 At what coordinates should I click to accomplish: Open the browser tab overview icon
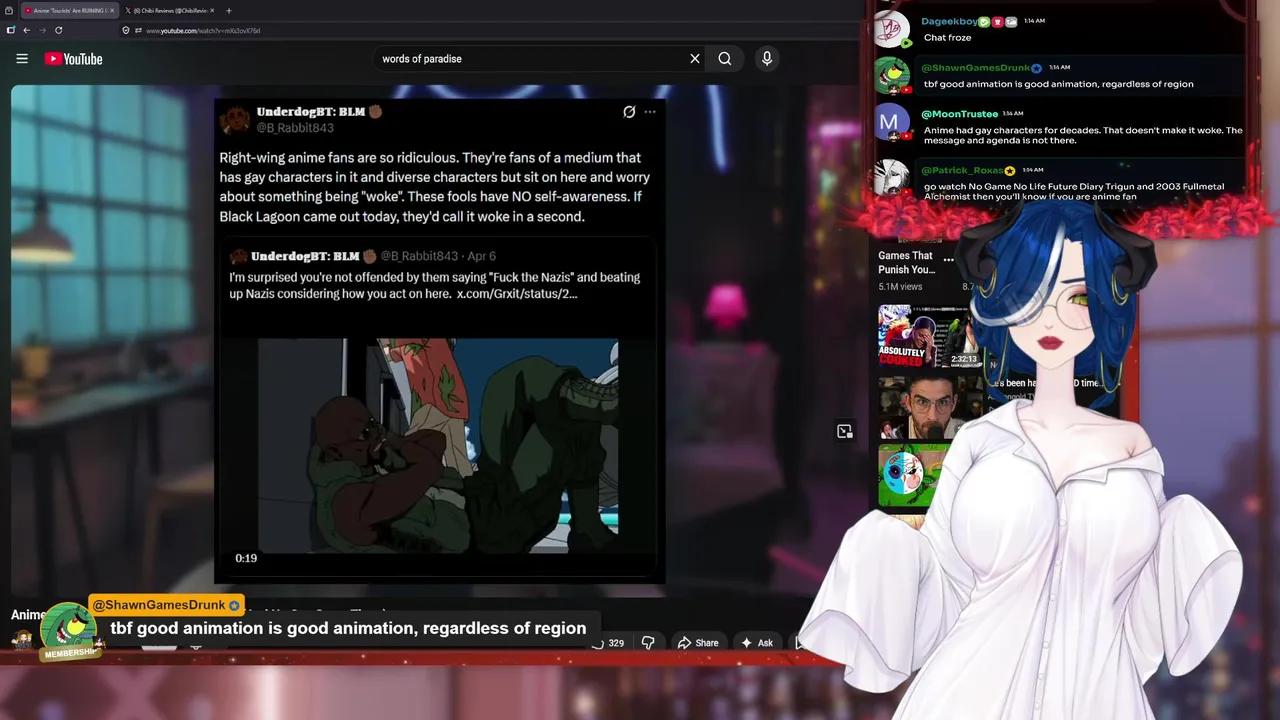[9, 10]
